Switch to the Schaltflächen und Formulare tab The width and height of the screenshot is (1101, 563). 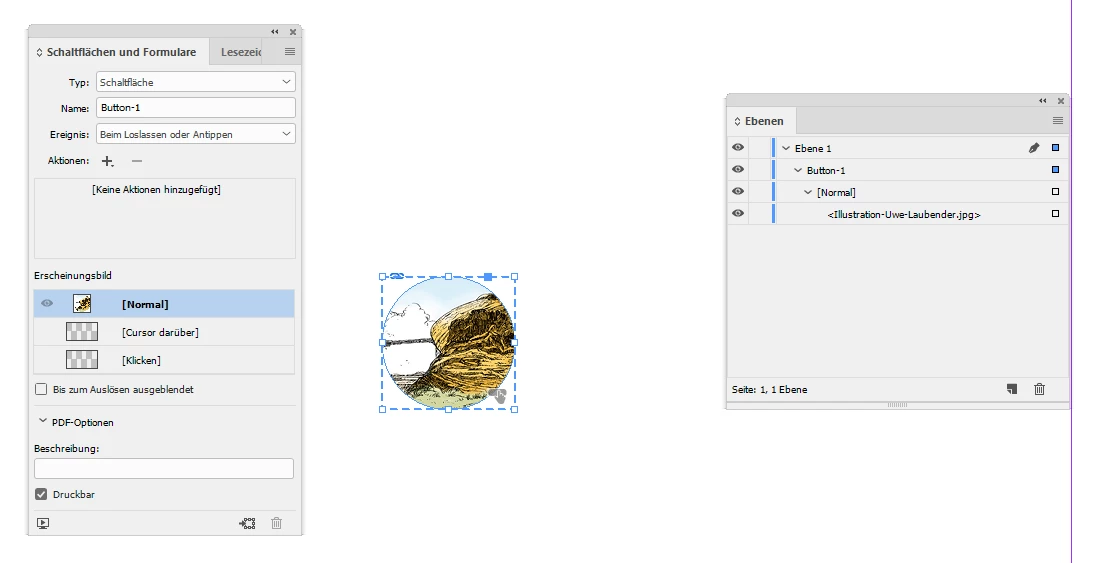pos(121,52)
